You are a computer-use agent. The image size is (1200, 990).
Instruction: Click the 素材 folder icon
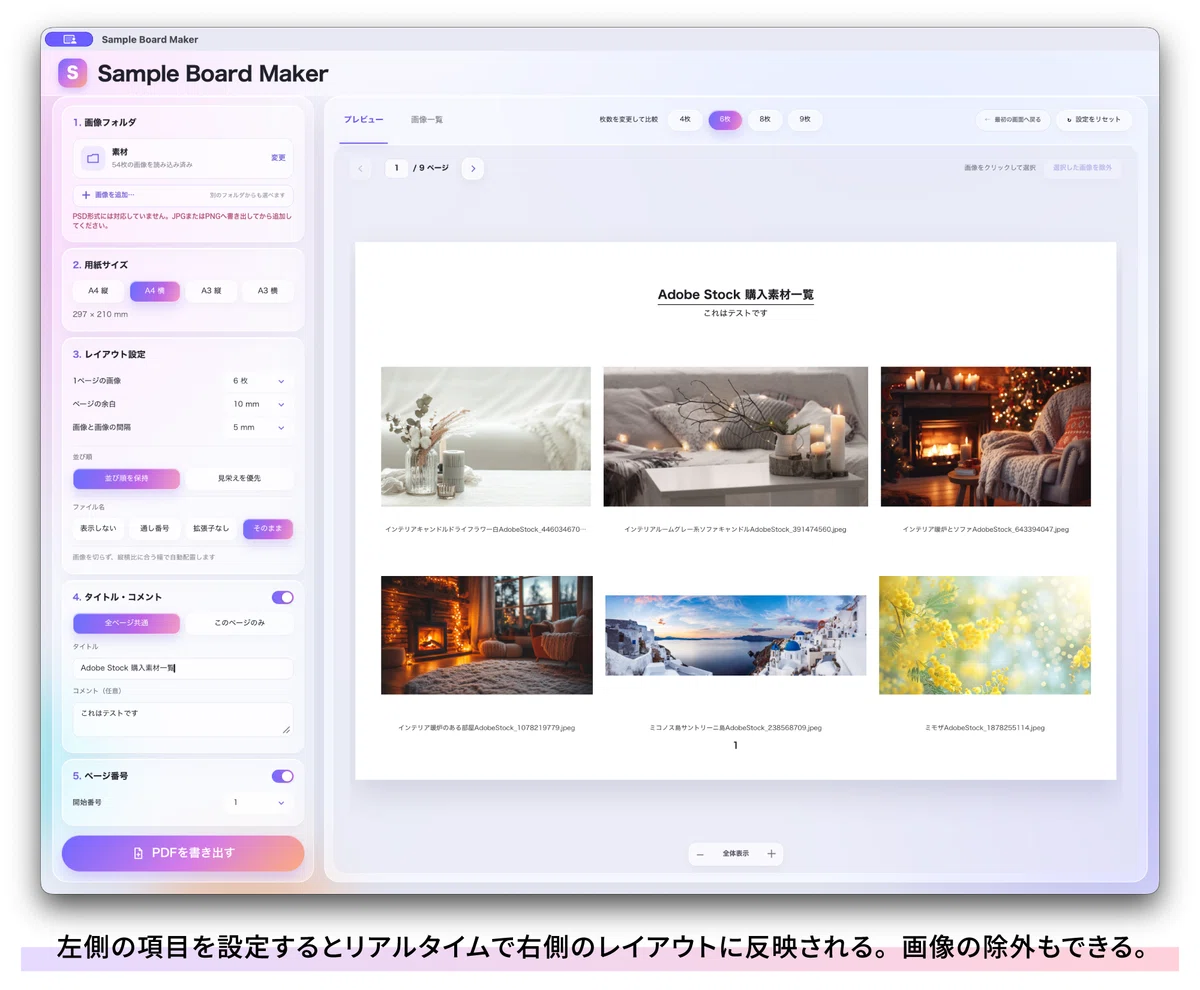point(93,158)
